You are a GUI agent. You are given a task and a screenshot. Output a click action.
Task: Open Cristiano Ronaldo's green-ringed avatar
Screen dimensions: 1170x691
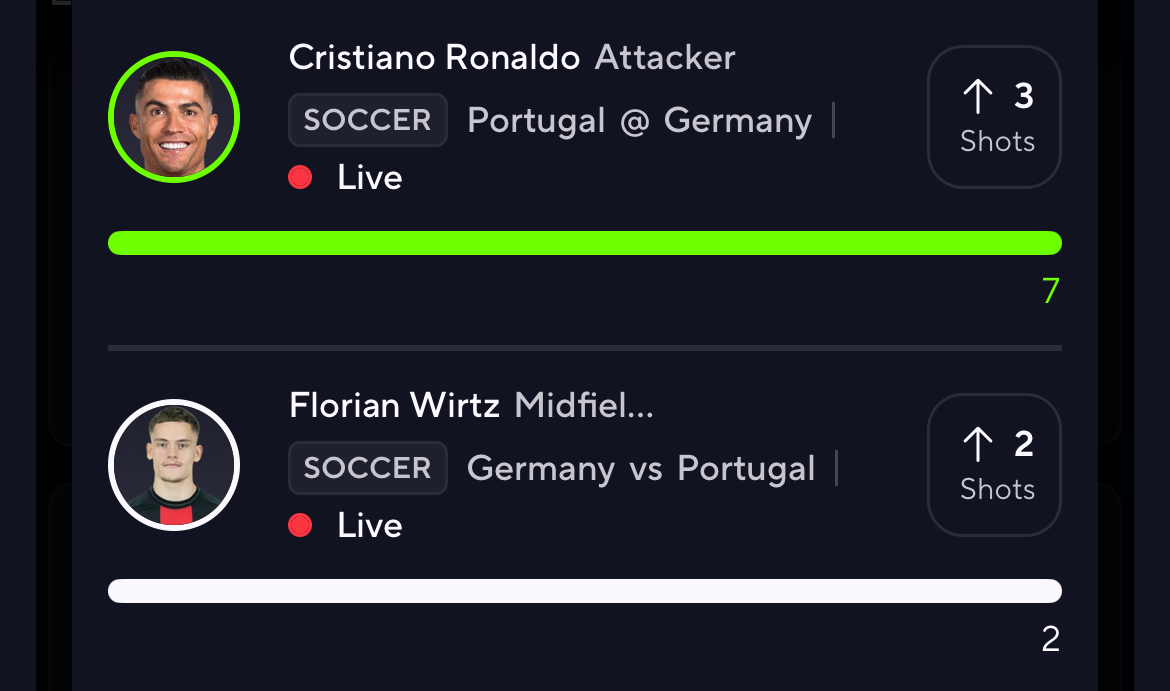(x=174, y=117)
